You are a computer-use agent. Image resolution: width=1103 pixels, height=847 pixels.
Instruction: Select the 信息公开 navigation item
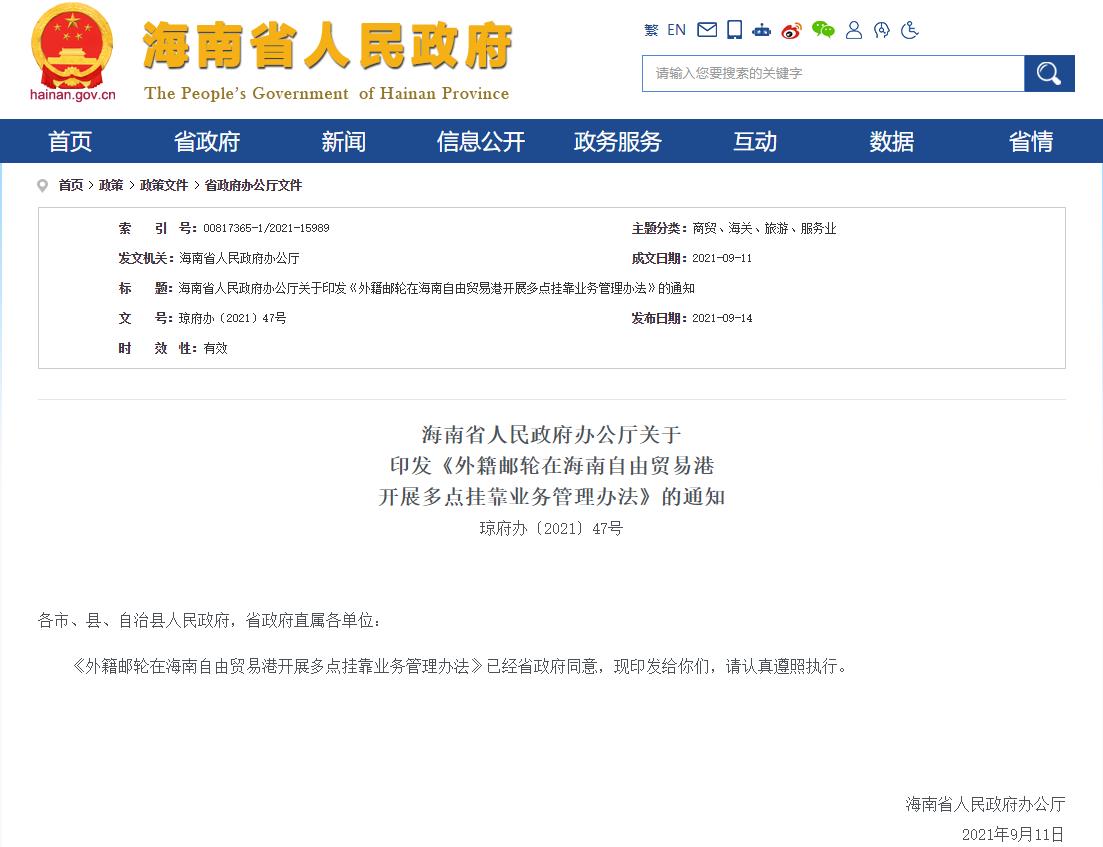tap(481, 142)
